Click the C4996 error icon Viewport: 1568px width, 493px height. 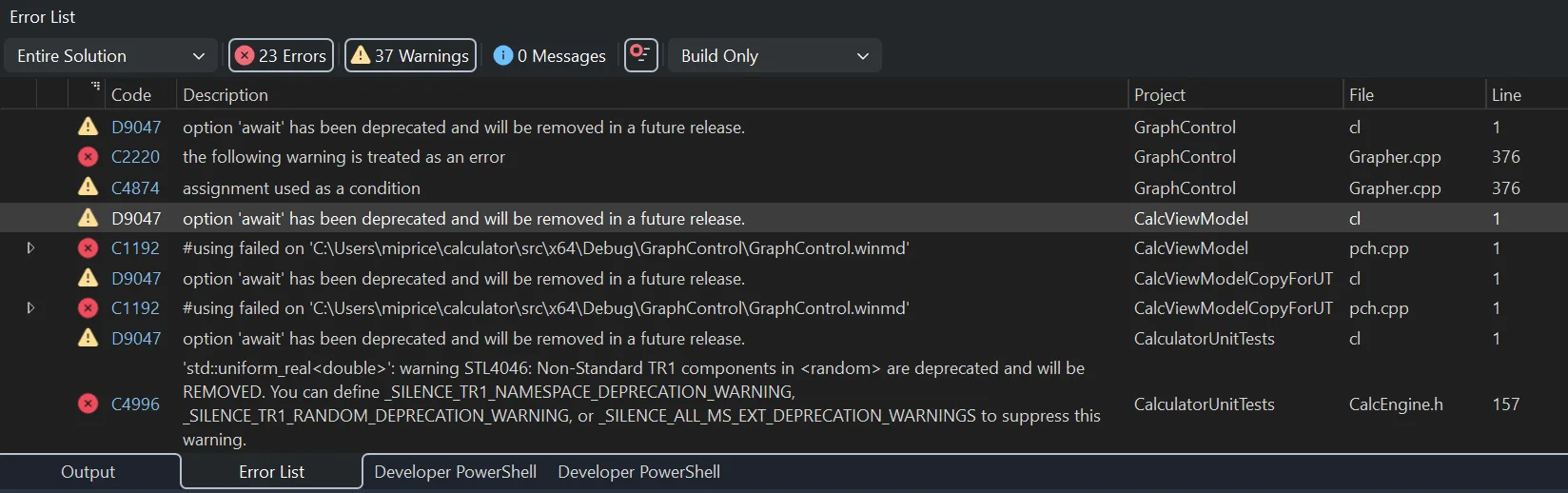[88, 404]
